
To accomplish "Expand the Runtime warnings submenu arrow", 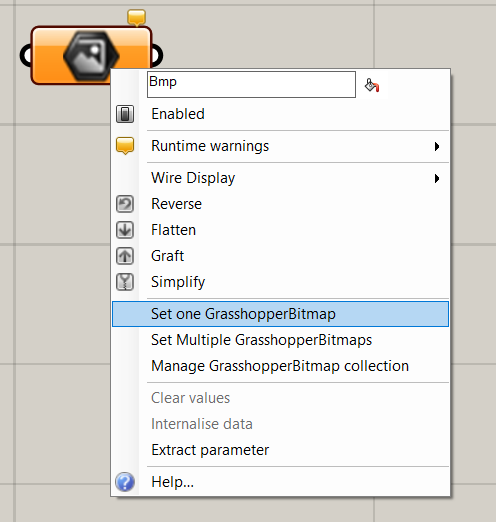I will pos(437,146).
